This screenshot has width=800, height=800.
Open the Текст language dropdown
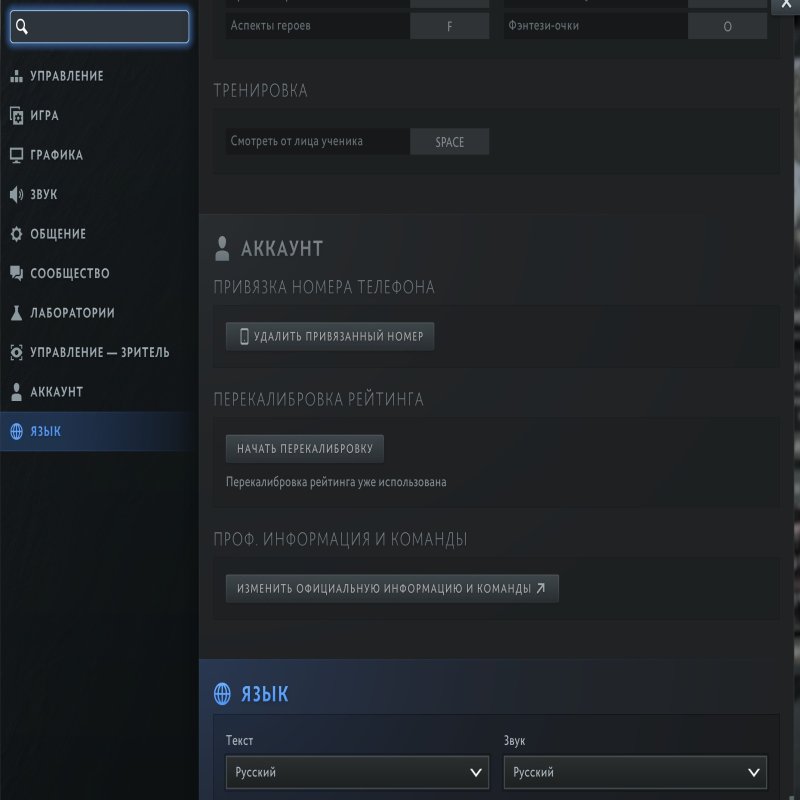point(357,772)
